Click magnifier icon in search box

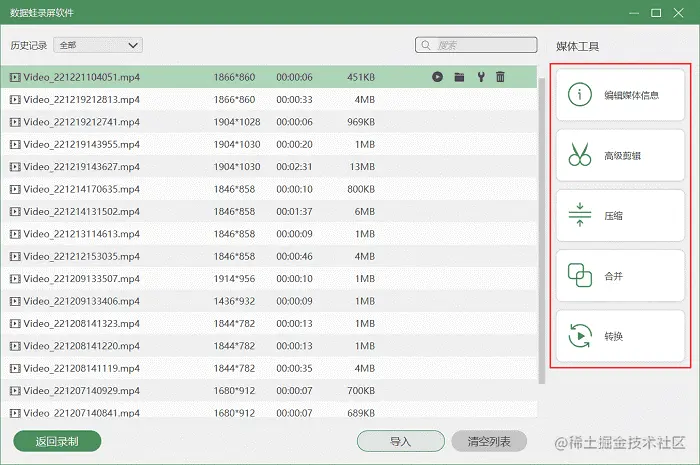(x=426, y=45)
